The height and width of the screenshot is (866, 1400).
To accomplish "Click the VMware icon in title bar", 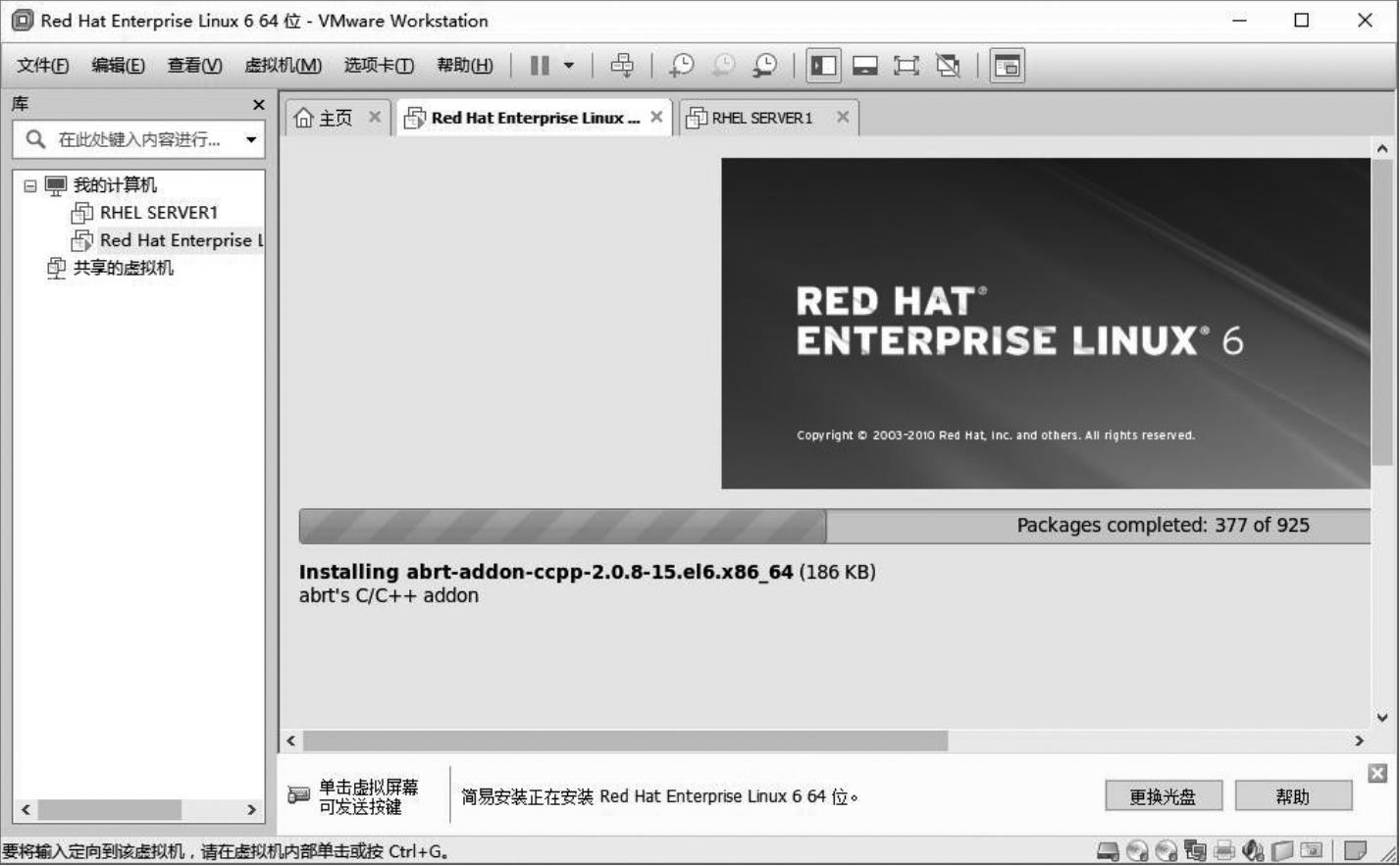I will tap(22, 21).
